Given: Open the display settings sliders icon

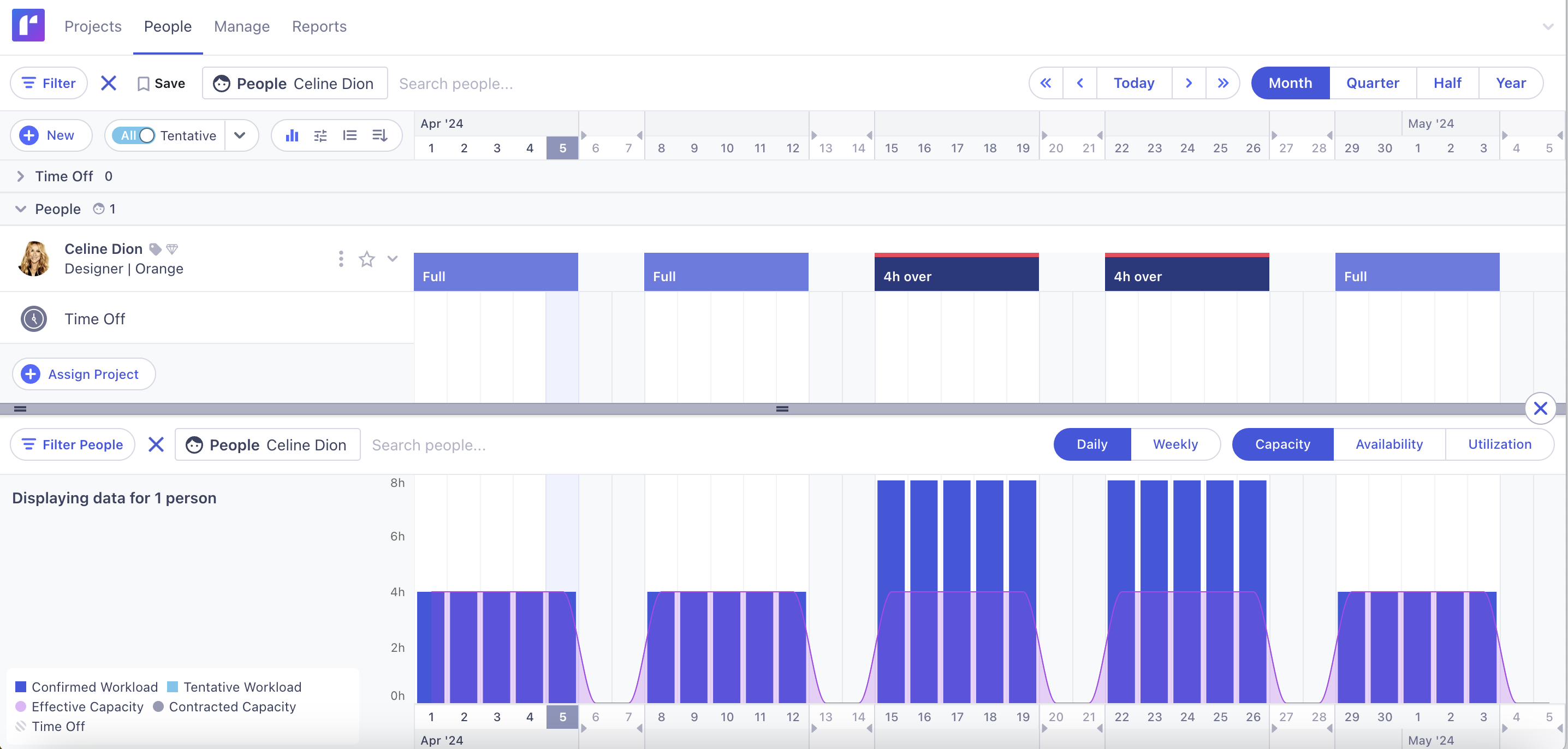Looking at the screenshot, I should [x=321, y=135].
